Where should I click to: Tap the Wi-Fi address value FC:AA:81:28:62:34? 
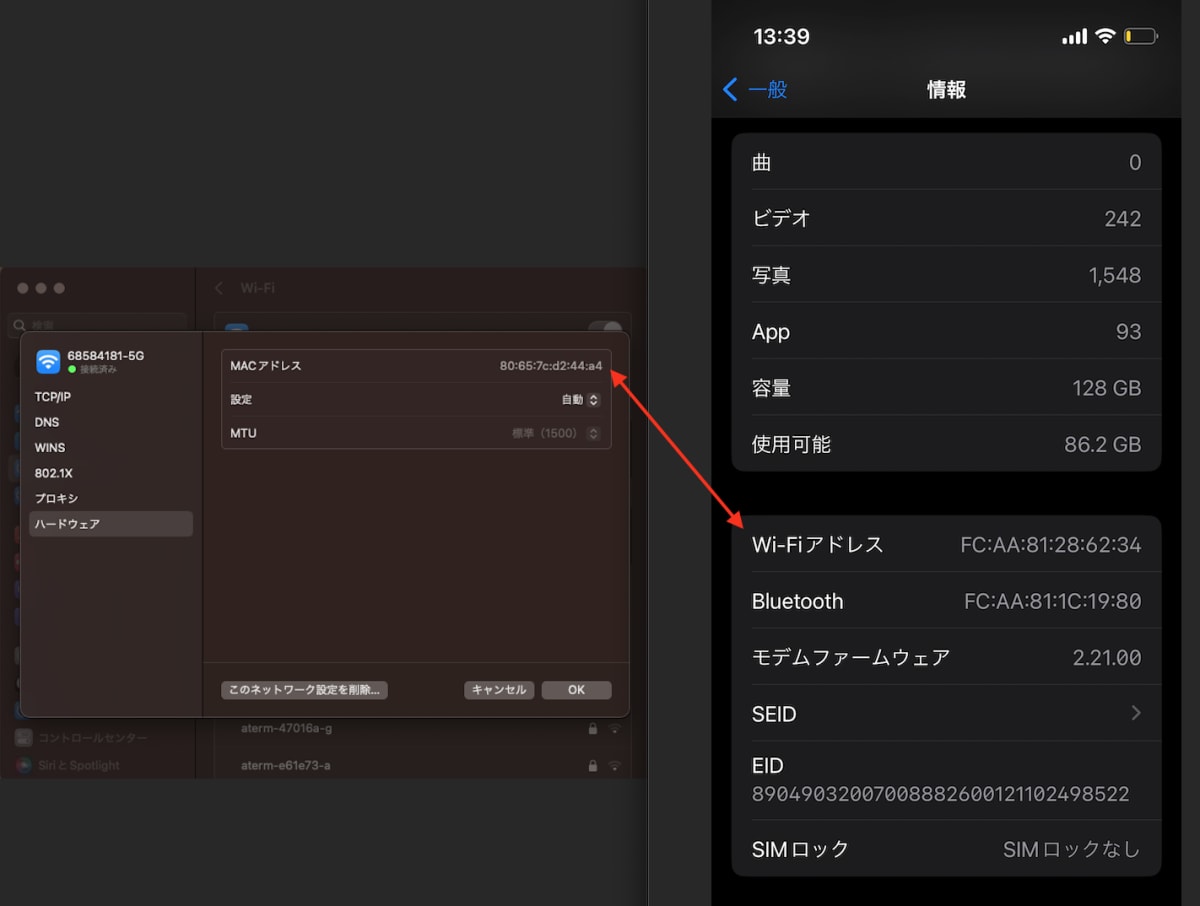tap(1051, 545)
